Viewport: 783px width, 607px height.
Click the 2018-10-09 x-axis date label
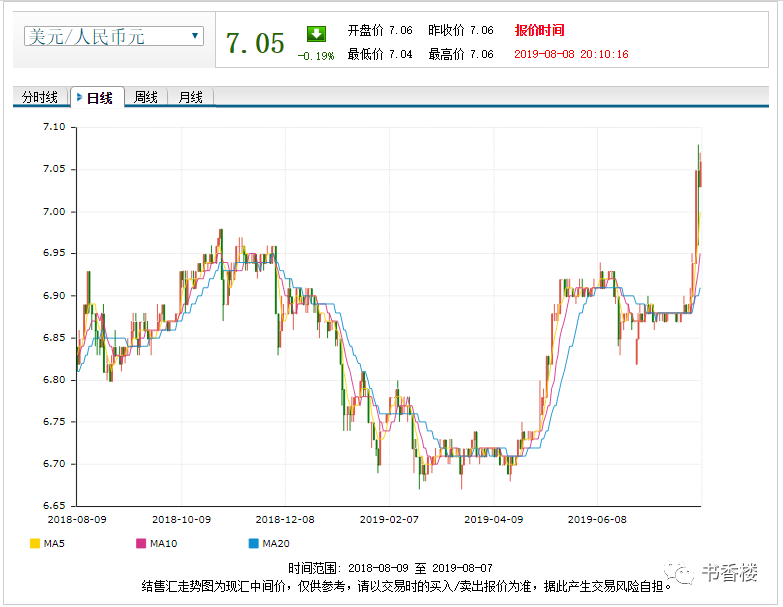click(x=181, y=519)
